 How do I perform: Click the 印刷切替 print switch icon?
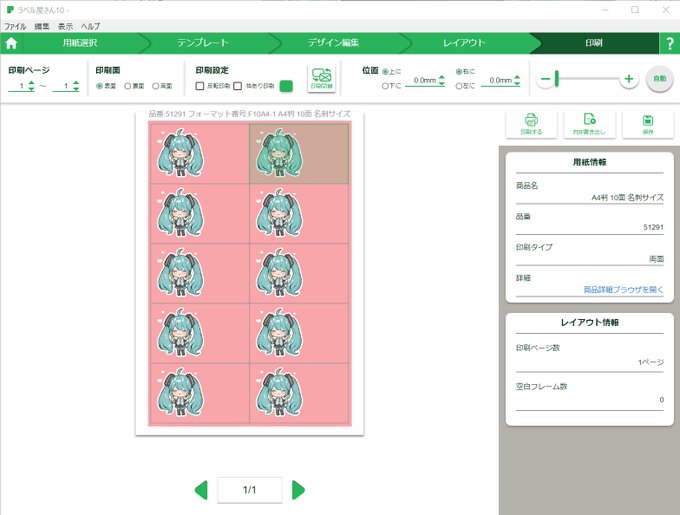pyautogui.click(x=321, y=78)
